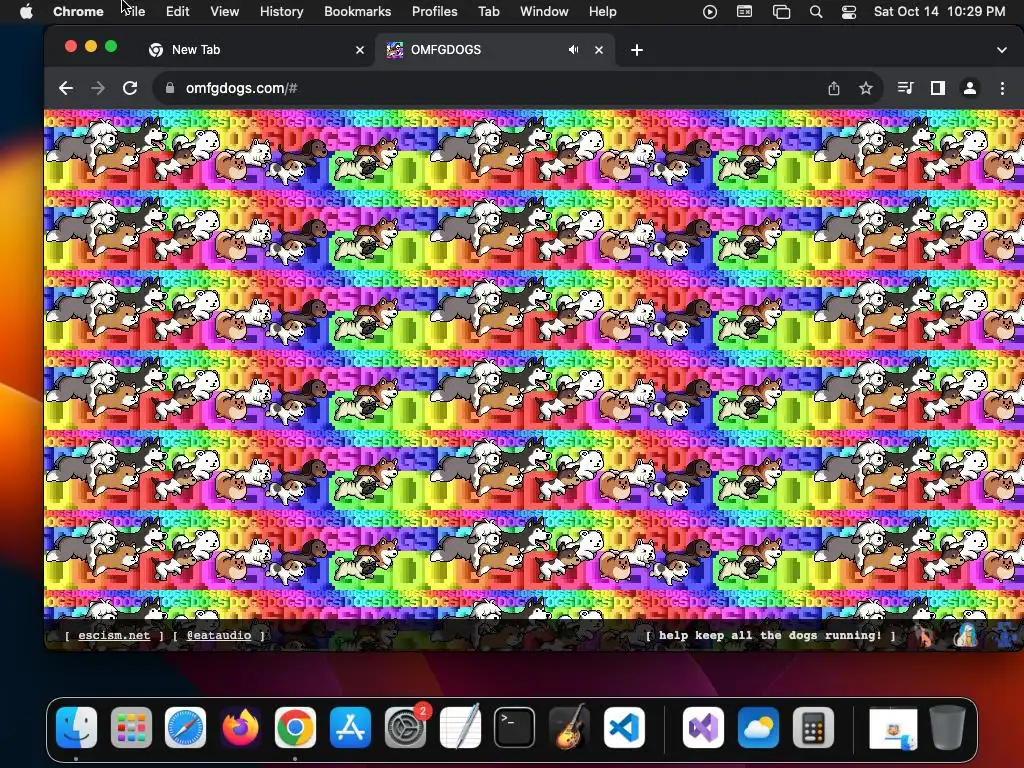Open Calculator from the Dock

[813, 728]
